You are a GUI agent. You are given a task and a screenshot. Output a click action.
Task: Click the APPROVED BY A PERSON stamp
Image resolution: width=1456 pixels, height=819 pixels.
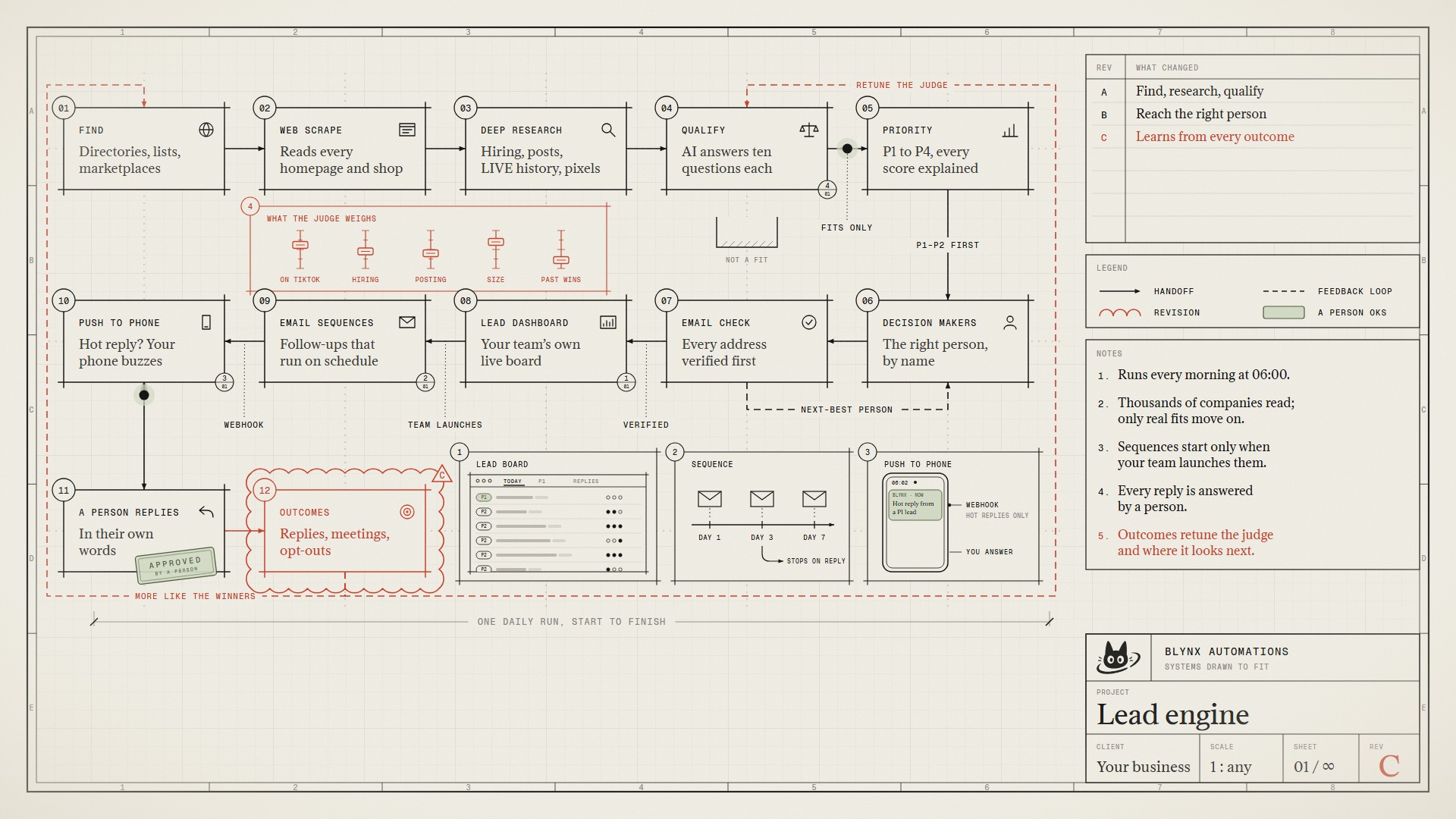pyautogui.click(x=175, y=564)
